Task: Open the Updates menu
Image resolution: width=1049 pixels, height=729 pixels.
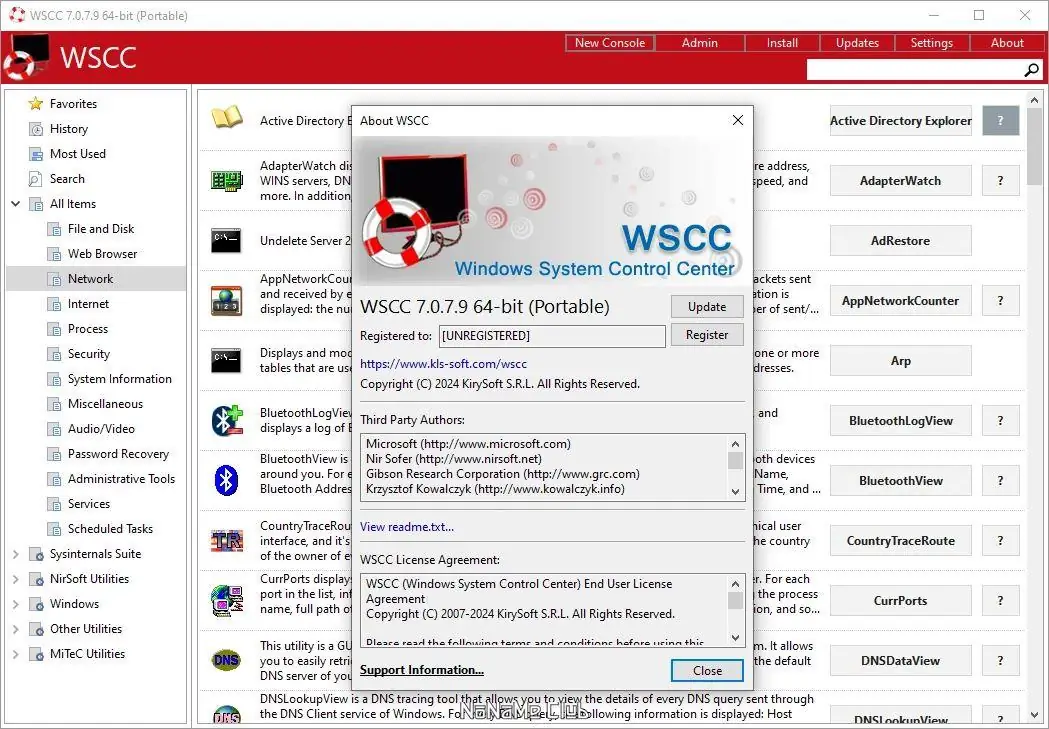Action: 857,43
